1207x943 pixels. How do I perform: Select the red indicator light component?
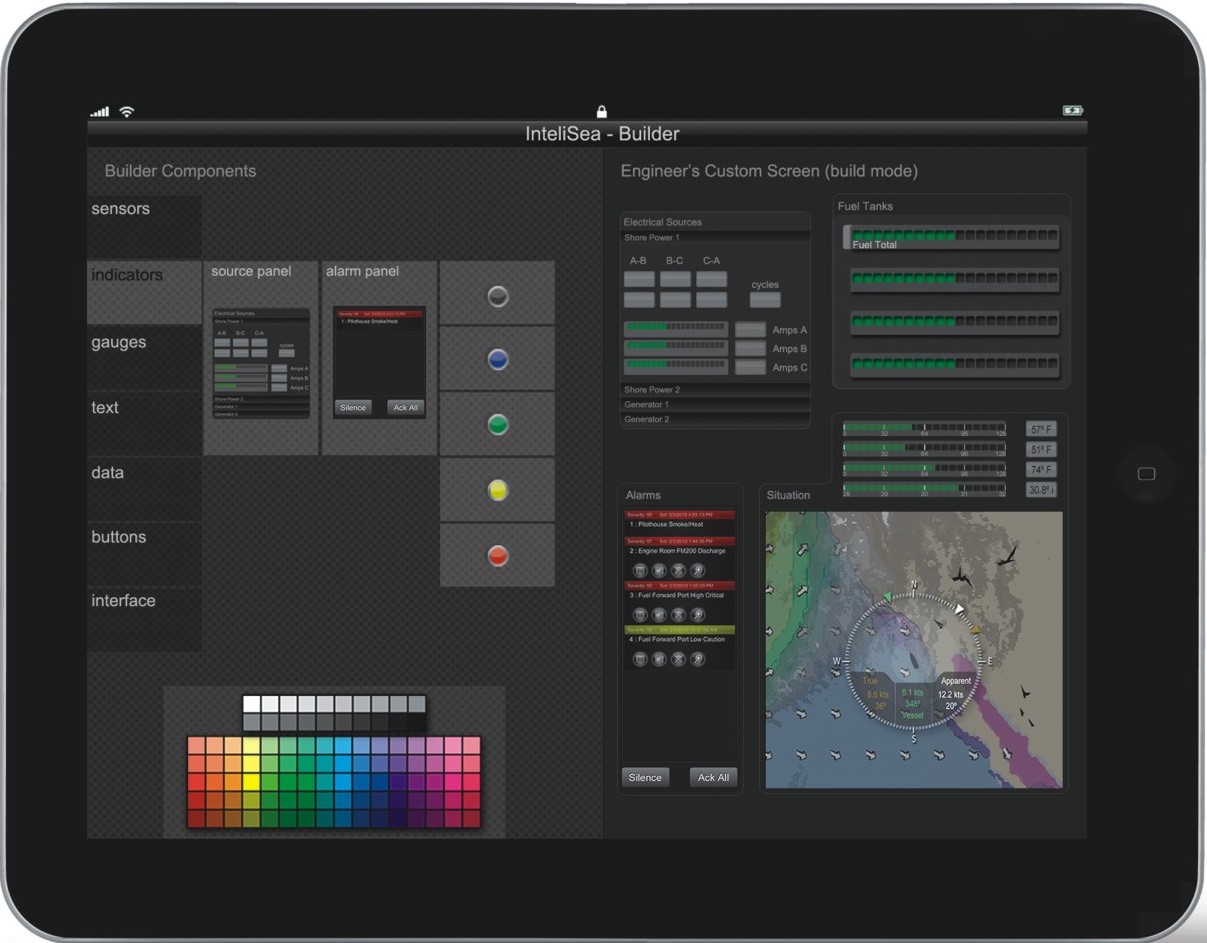[497, 556]
